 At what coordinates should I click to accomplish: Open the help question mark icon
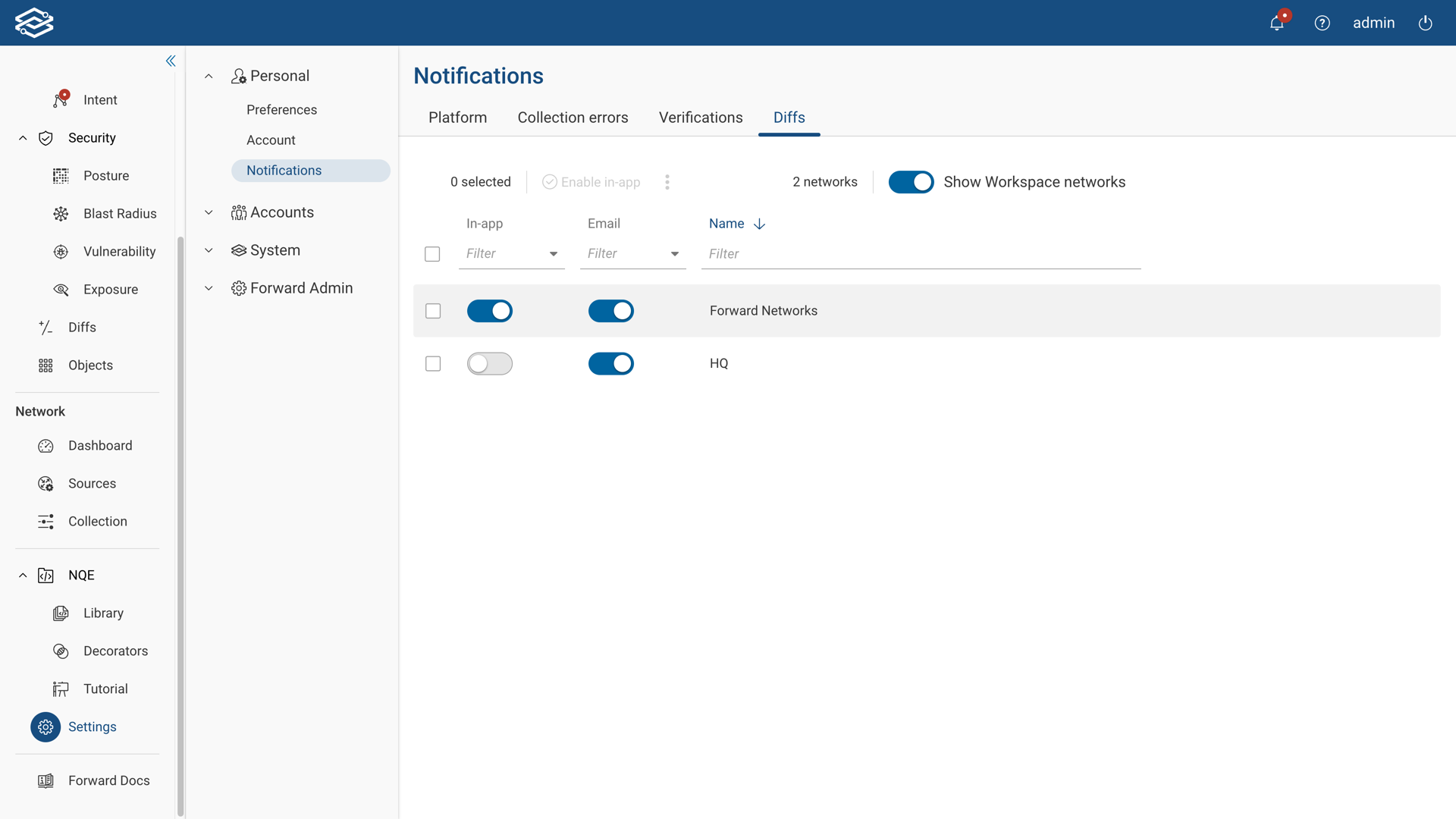(x=1322, y=23)
